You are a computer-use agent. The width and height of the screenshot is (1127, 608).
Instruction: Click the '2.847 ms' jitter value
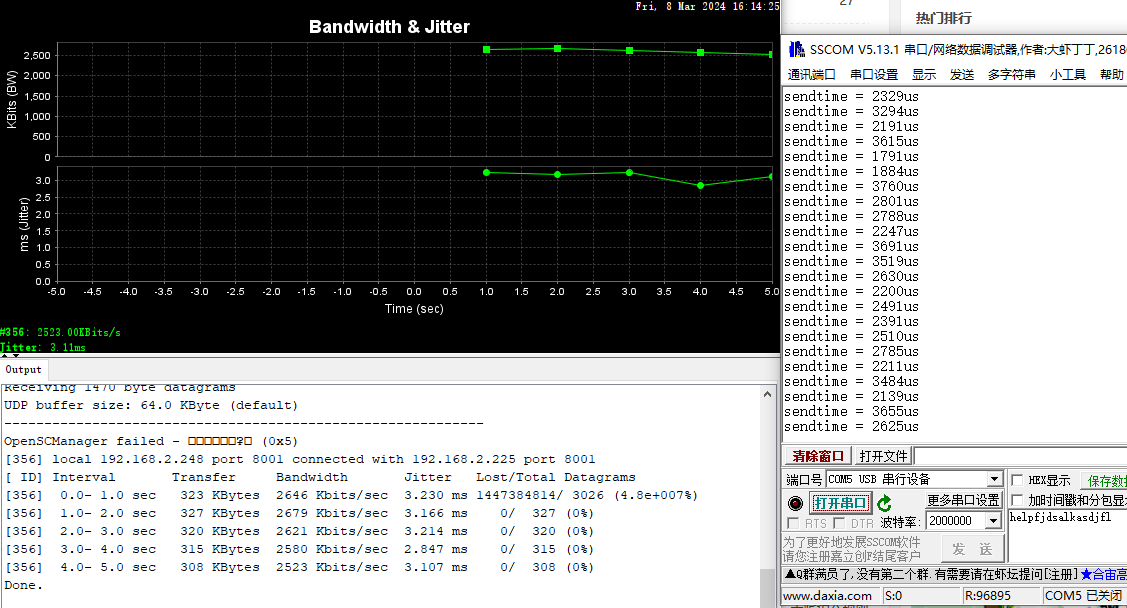click(436, 549)
